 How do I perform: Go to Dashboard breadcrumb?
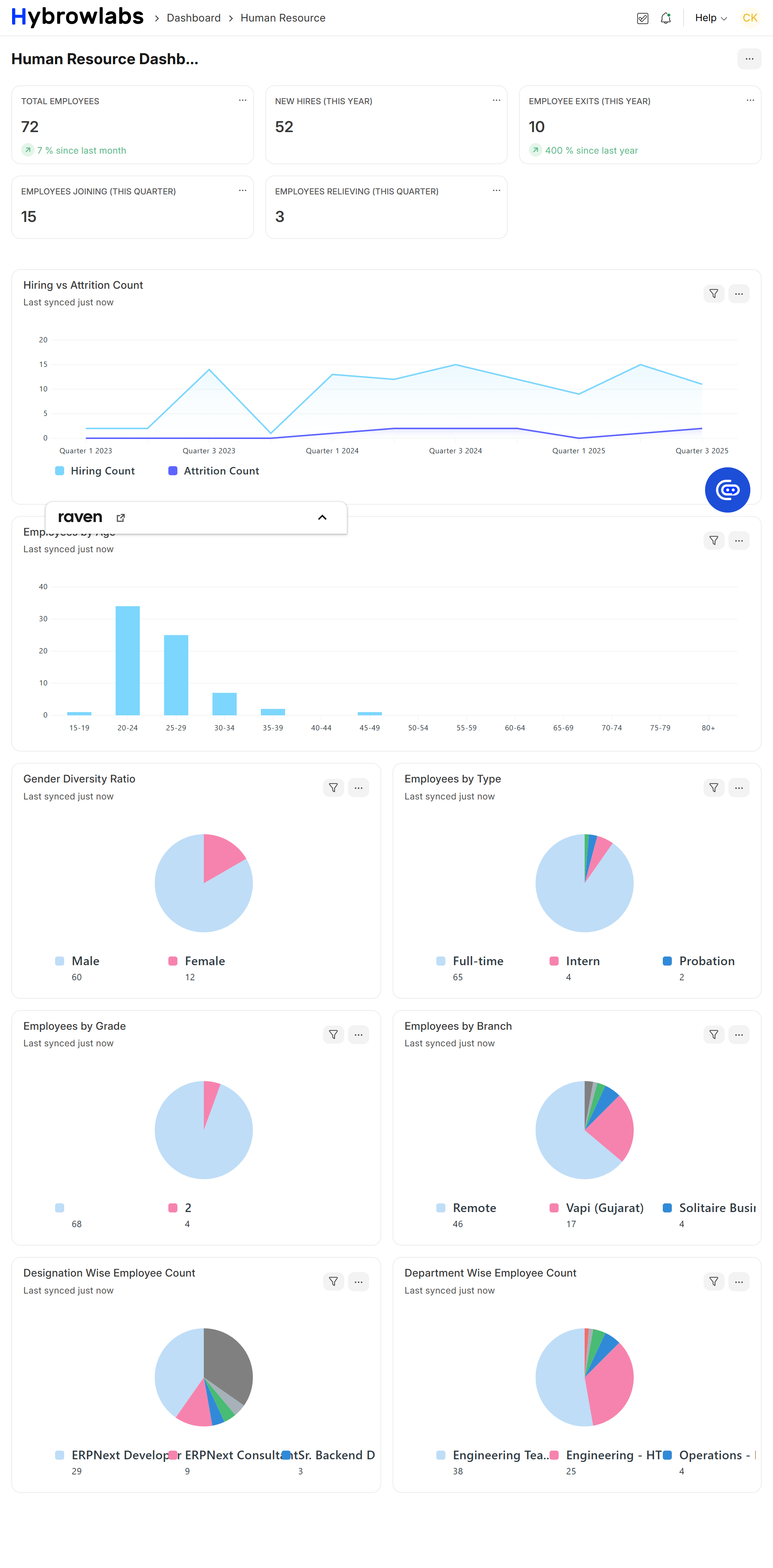click(x=194, y=18)
